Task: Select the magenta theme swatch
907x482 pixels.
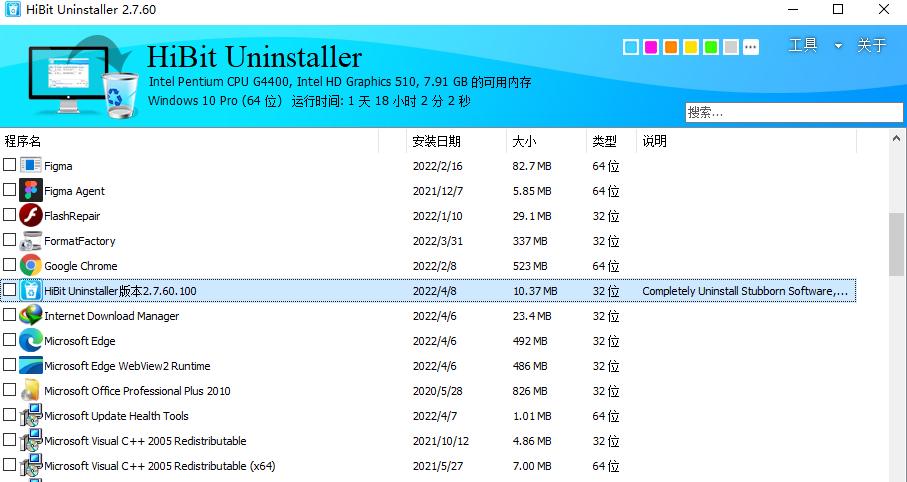Action: point(651,47)
